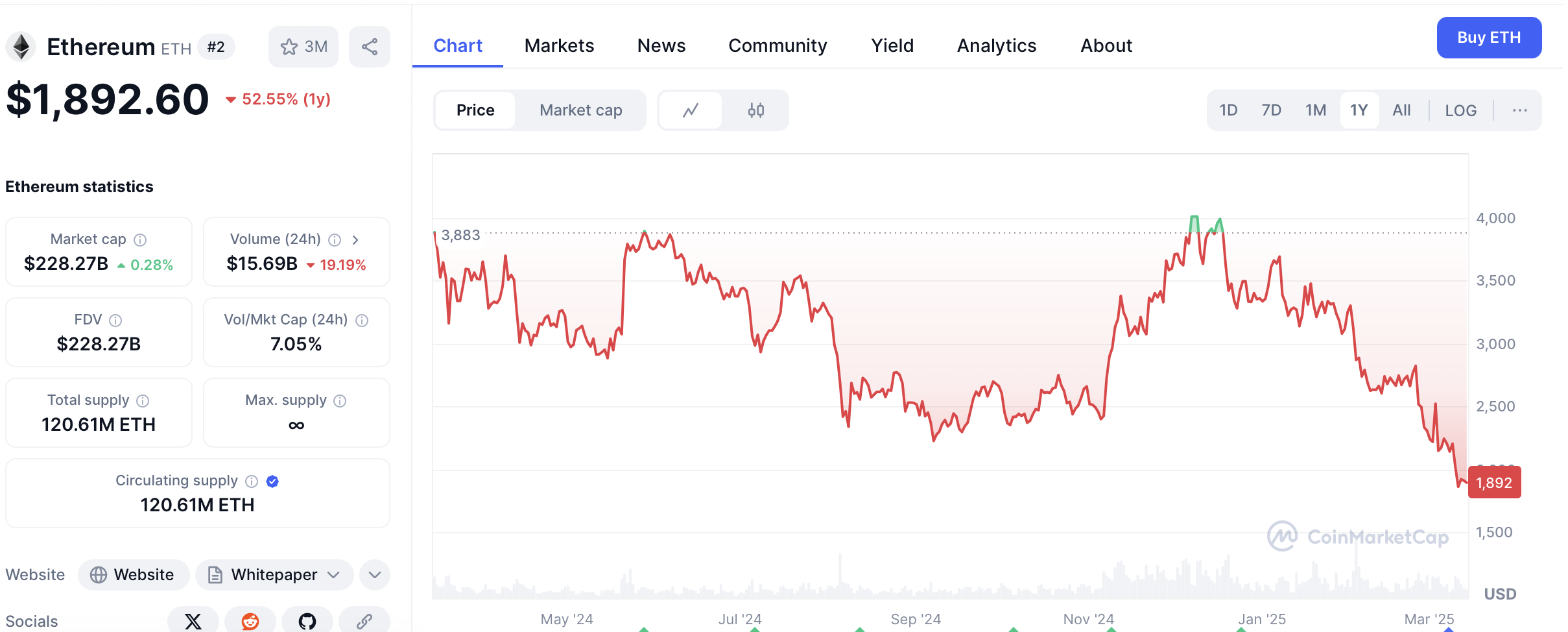Open the Ethereum Website link
The width and height of the screenshot is (1568, 632).
click(x=134, y=575)
